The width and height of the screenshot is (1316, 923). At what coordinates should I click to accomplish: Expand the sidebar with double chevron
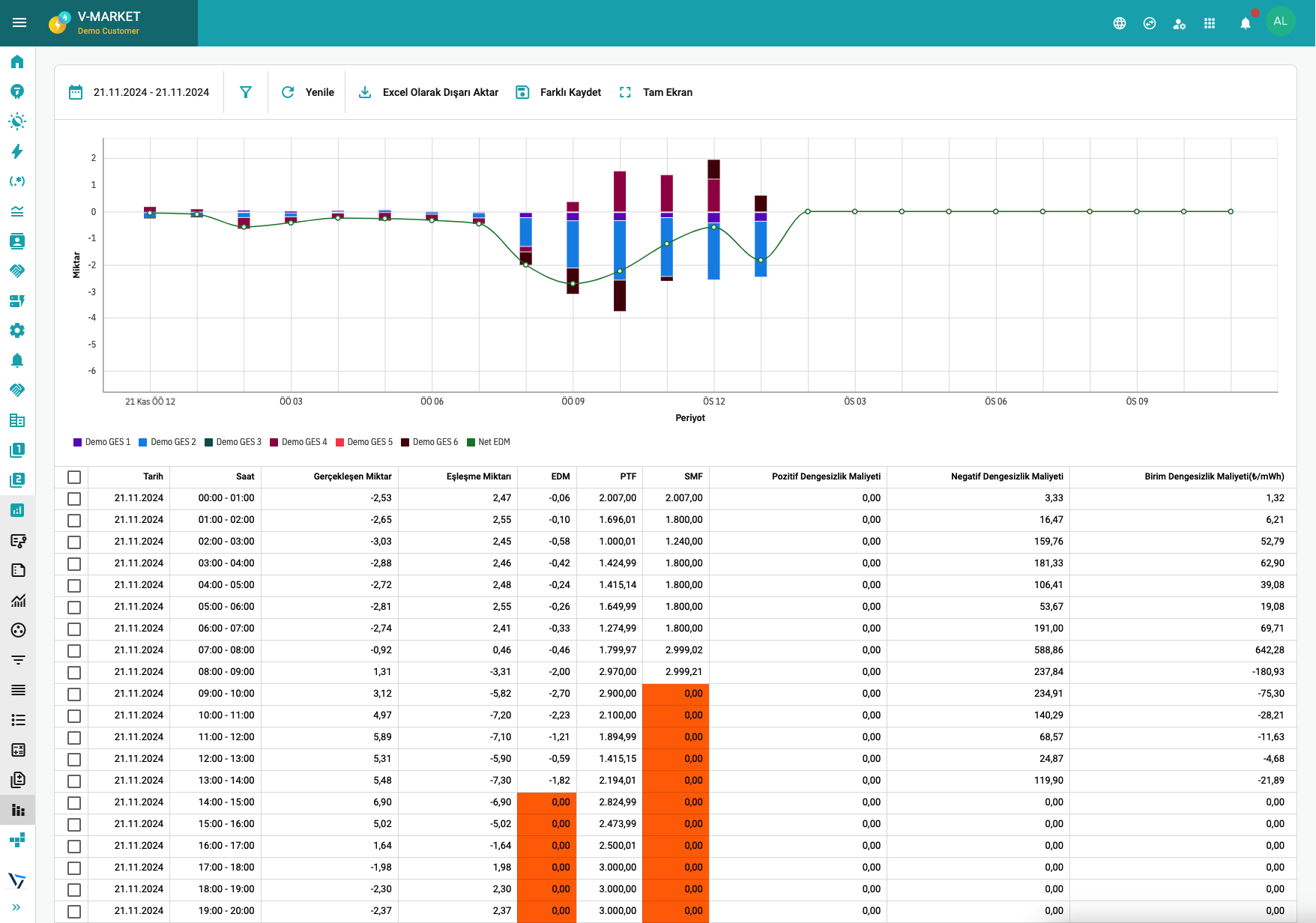[16, 907]
